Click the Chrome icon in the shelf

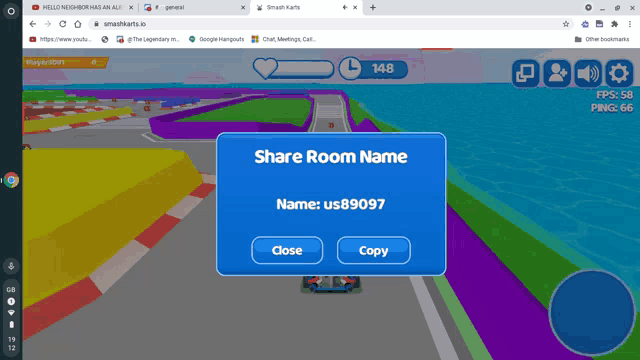point(11,180)
